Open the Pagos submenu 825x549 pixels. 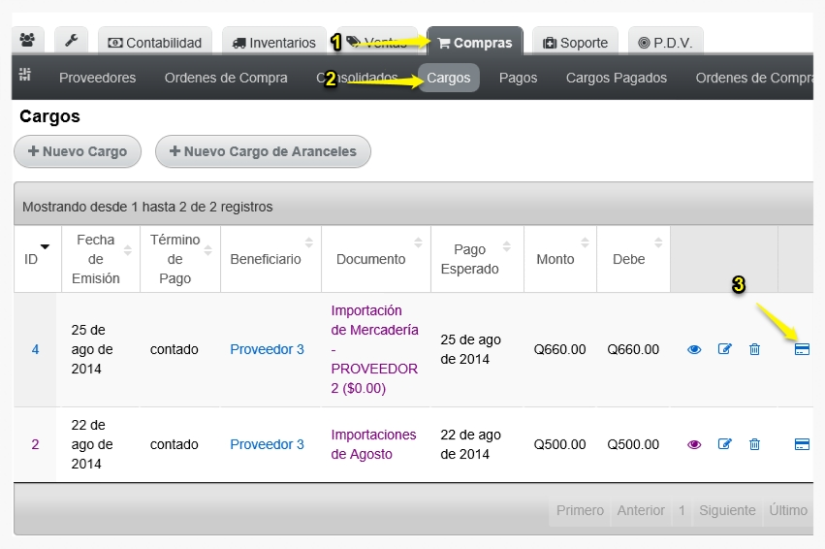tap(518, 78)
